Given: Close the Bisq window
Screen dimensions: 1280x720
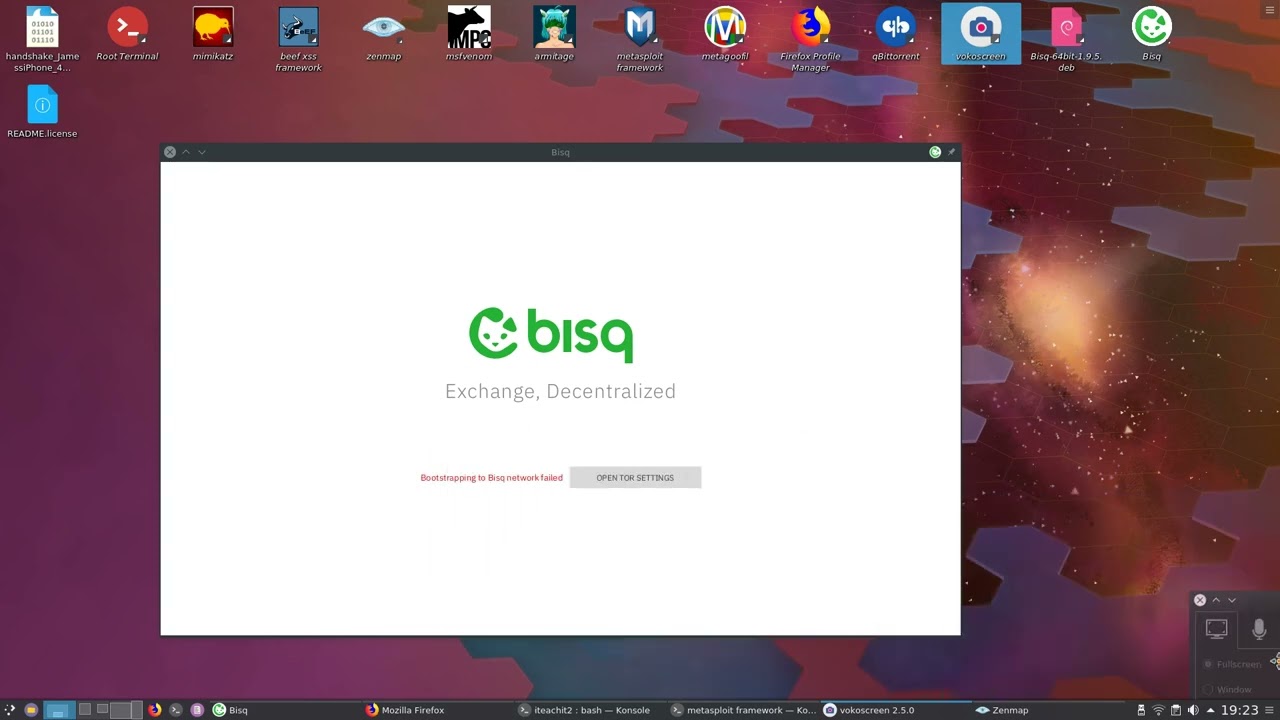Looking at the screenshot, I should click(x=170, y=152).
